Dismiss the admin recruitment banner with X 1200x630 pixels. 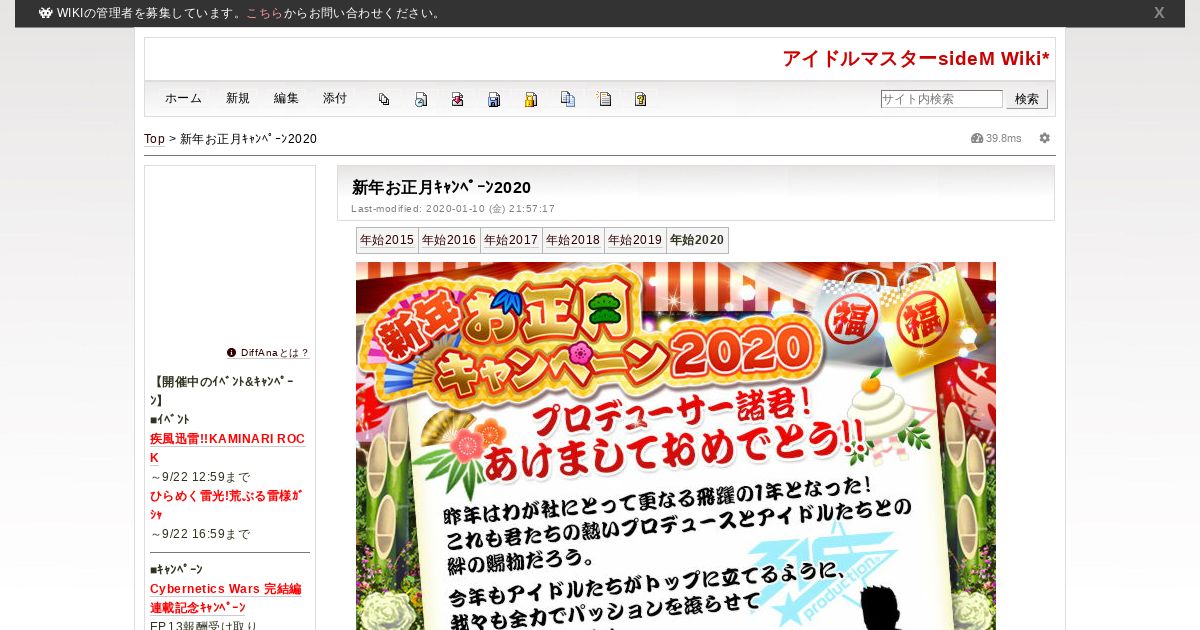point(1159,13)
